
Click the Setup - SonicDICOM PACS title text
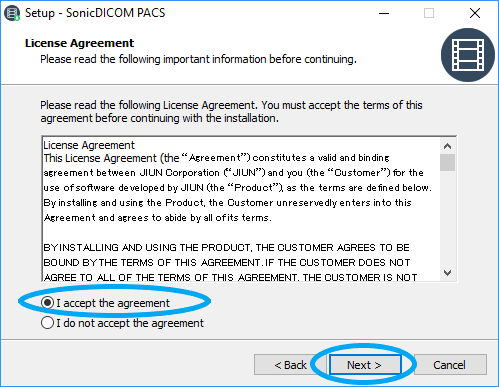click(x=95, y=13)
